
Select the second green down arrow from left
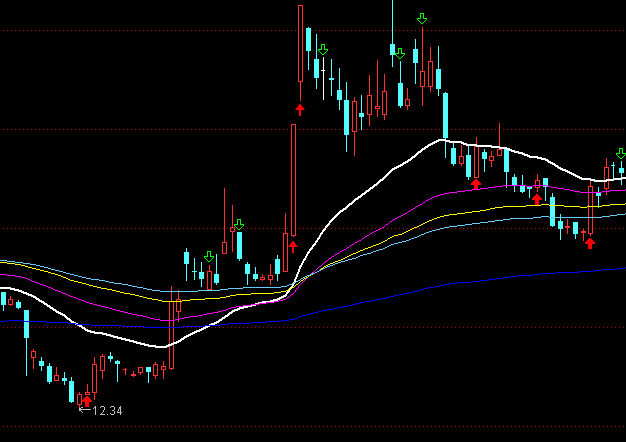[239, 224]
